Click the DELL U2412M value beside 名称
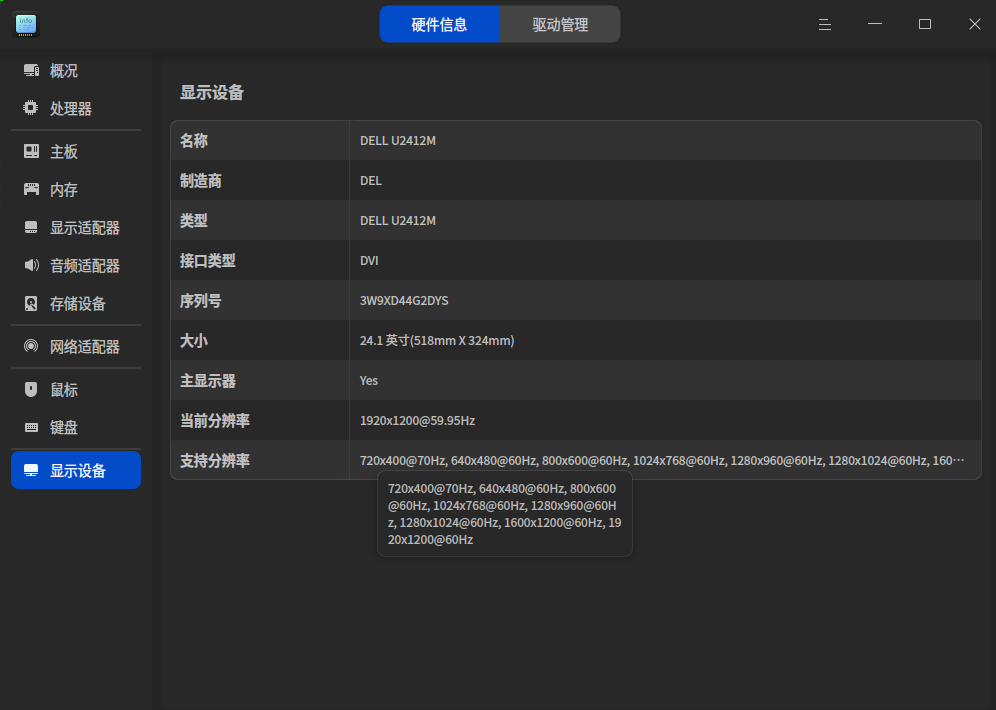This screenshot has height=710, width=996. [398, 141]
